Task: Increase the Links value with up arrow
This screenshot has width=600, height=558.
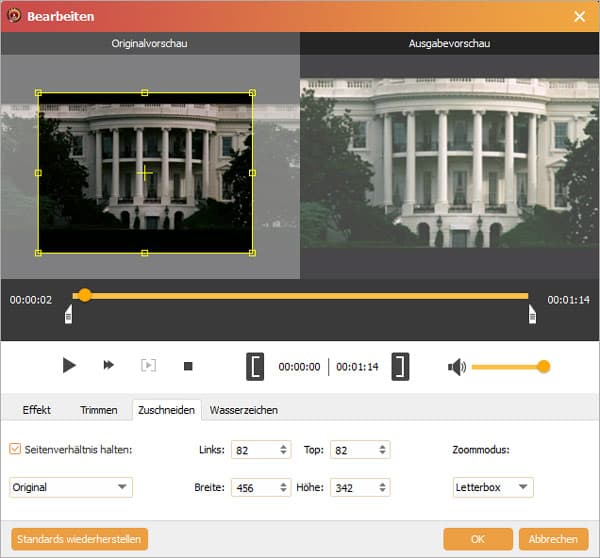Action: 283,446
